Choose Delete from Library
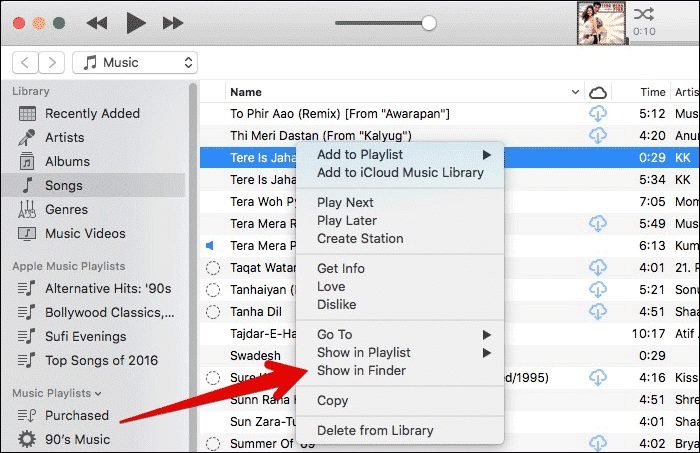 coord(400,430)
